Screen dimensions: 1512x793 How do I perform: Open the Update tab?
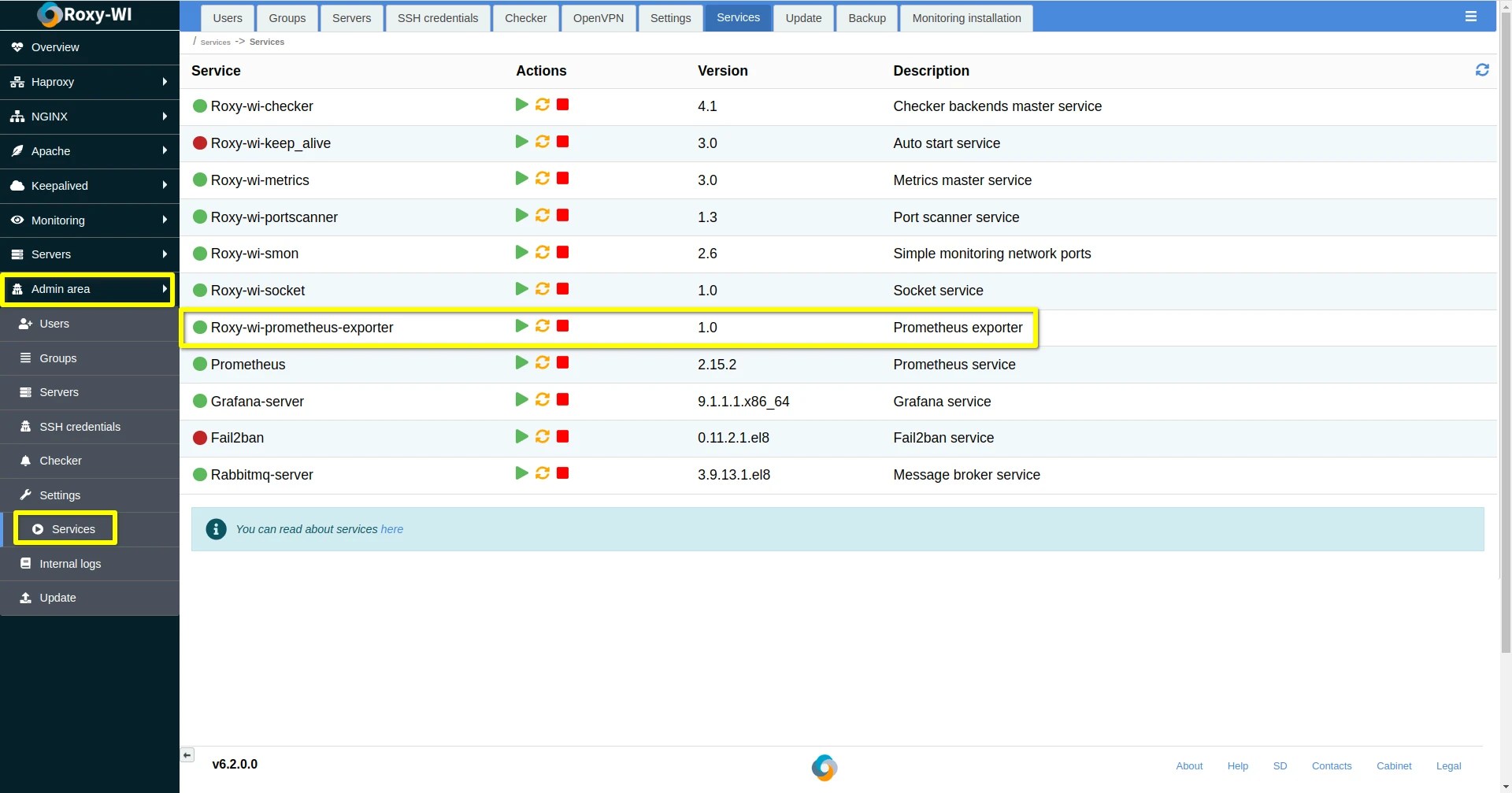click(x=803, y=18)
